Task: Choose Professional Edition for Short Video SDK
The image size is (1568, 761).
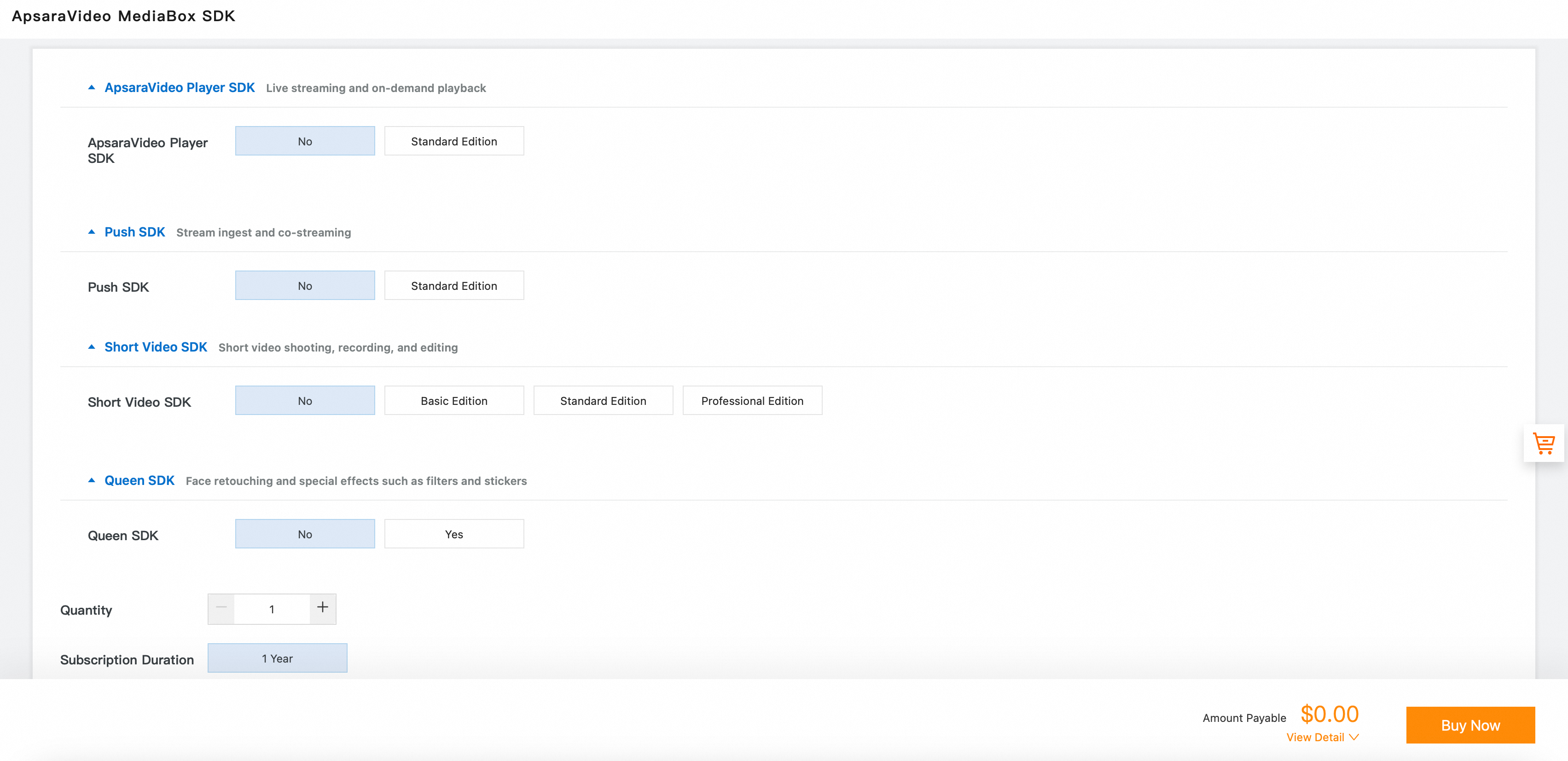Action: pos(752,400)
